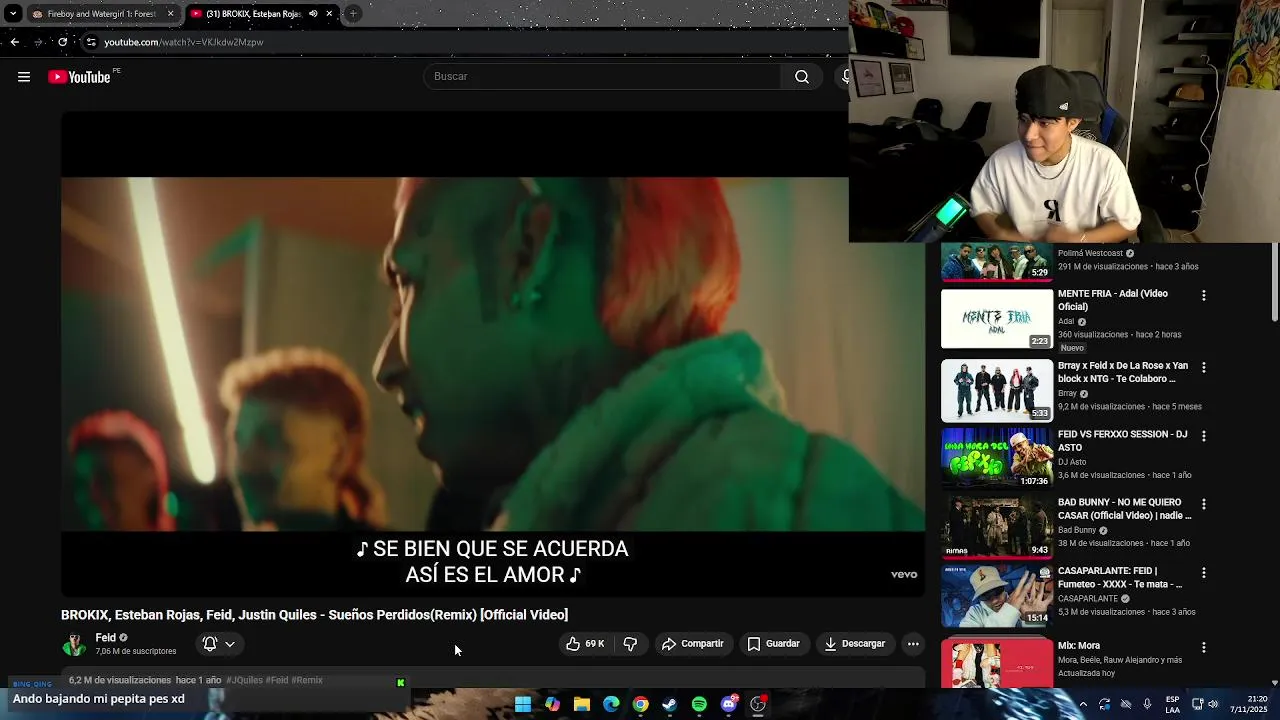Open the OBS Studio taskbar icon

tap(758, 704)
